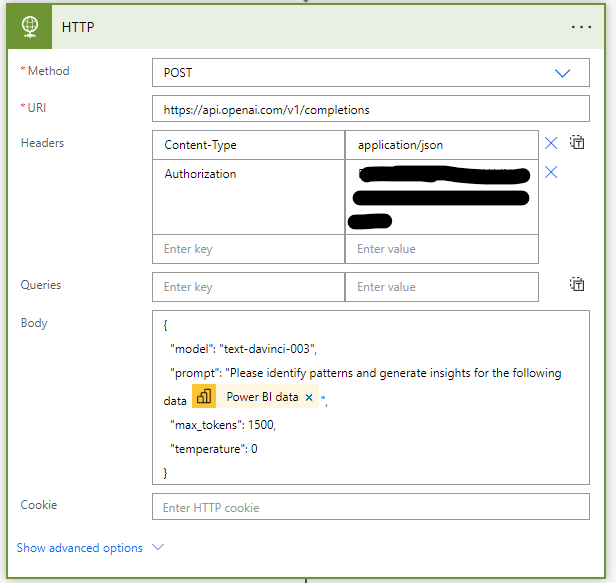The width and height of the screenshot is (616, 583).
Task: Open the Method dropdown chevron
Action: [x=562, y=73]
